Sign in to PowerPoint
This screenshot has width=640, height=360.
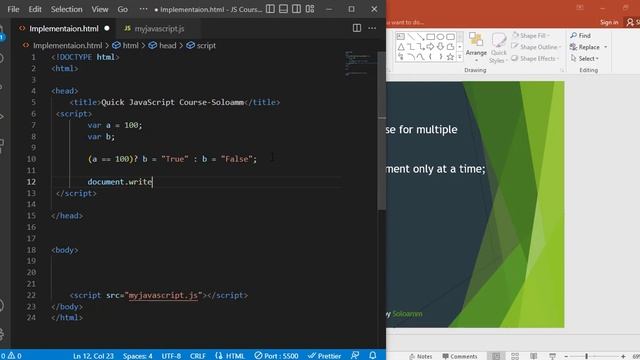point(609,22)
